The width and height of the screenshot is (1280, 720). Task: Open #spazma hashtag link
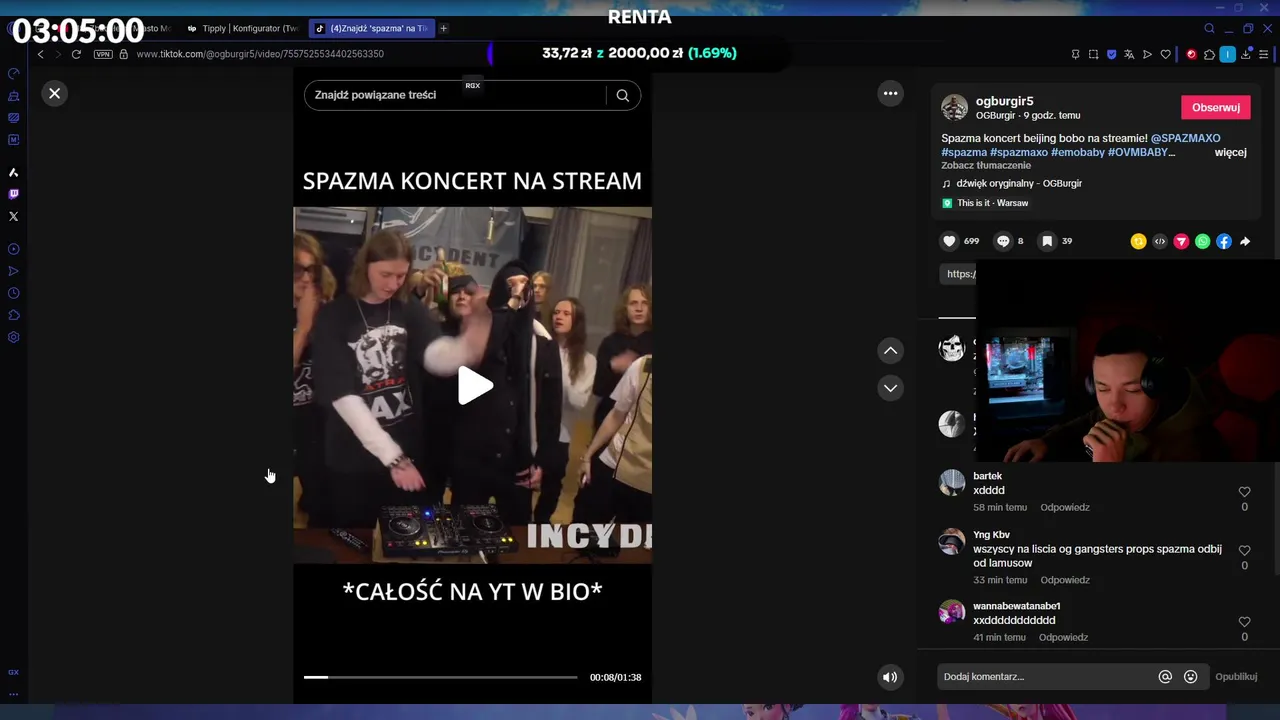pyautogui.click(x=964, y=152)
